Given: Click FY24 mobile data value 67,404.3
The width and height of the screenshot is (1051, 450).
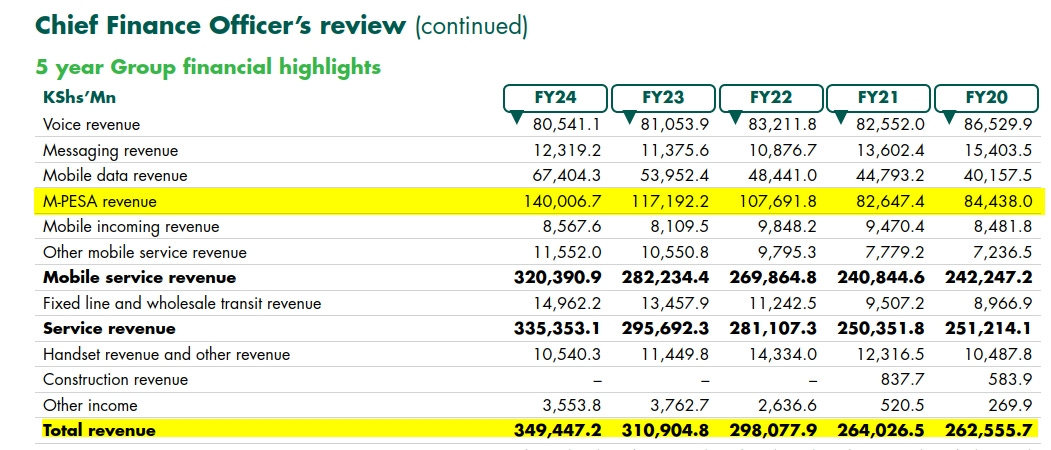Looking at the screenshot, I should click(x=567, y=176).
